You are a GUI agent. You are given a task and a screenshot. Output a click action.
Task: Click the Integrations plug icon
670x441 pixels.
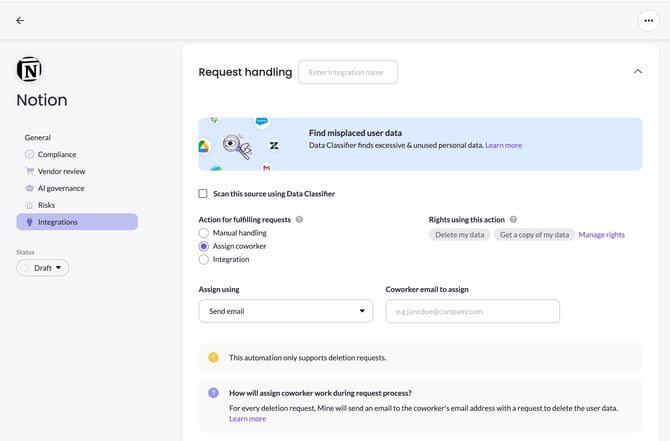tap(29, 222)
